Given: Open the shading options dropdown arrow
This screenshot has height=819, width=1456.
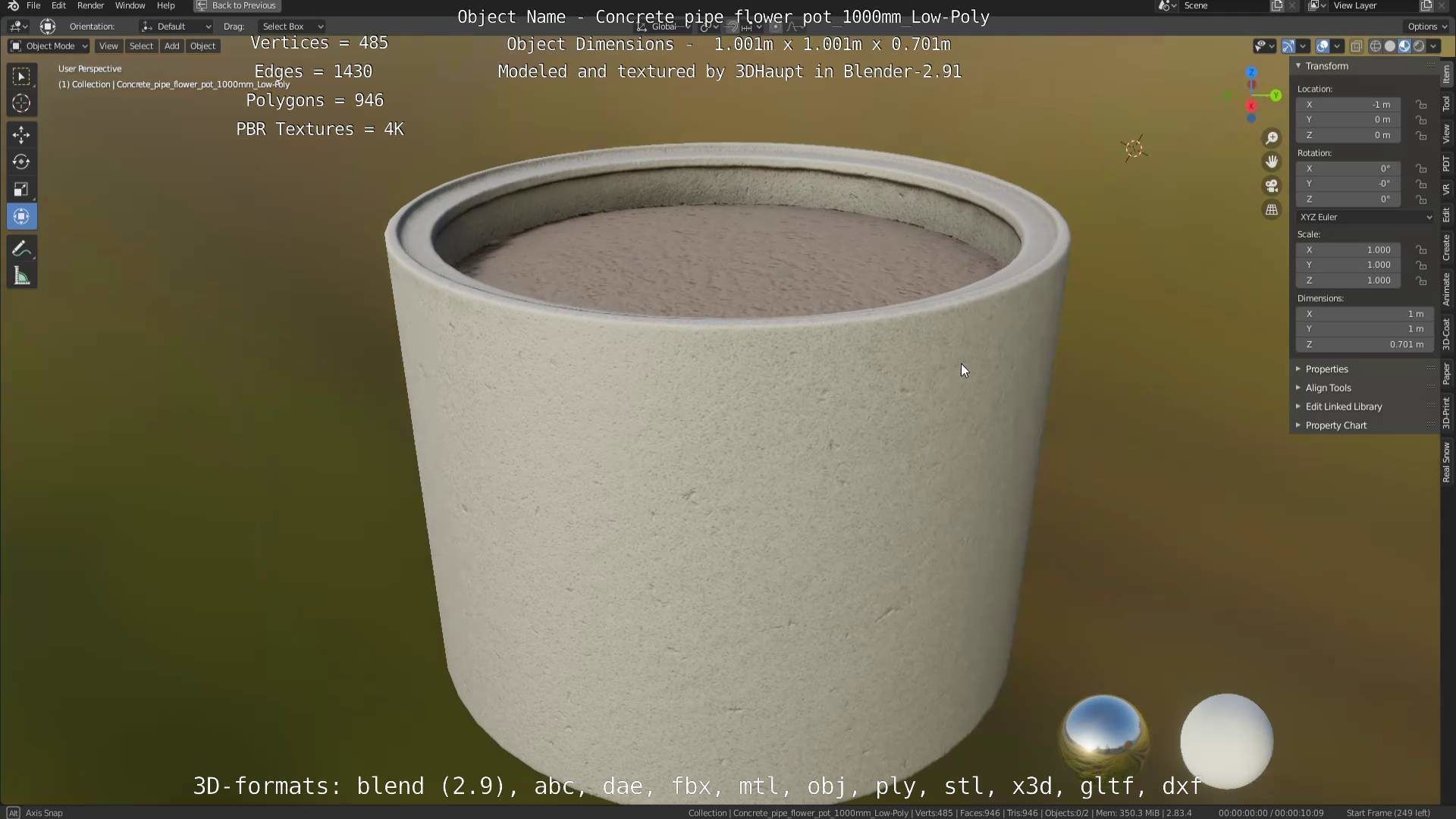Looking at the screenshot, I should click(x=1433, y=46).
